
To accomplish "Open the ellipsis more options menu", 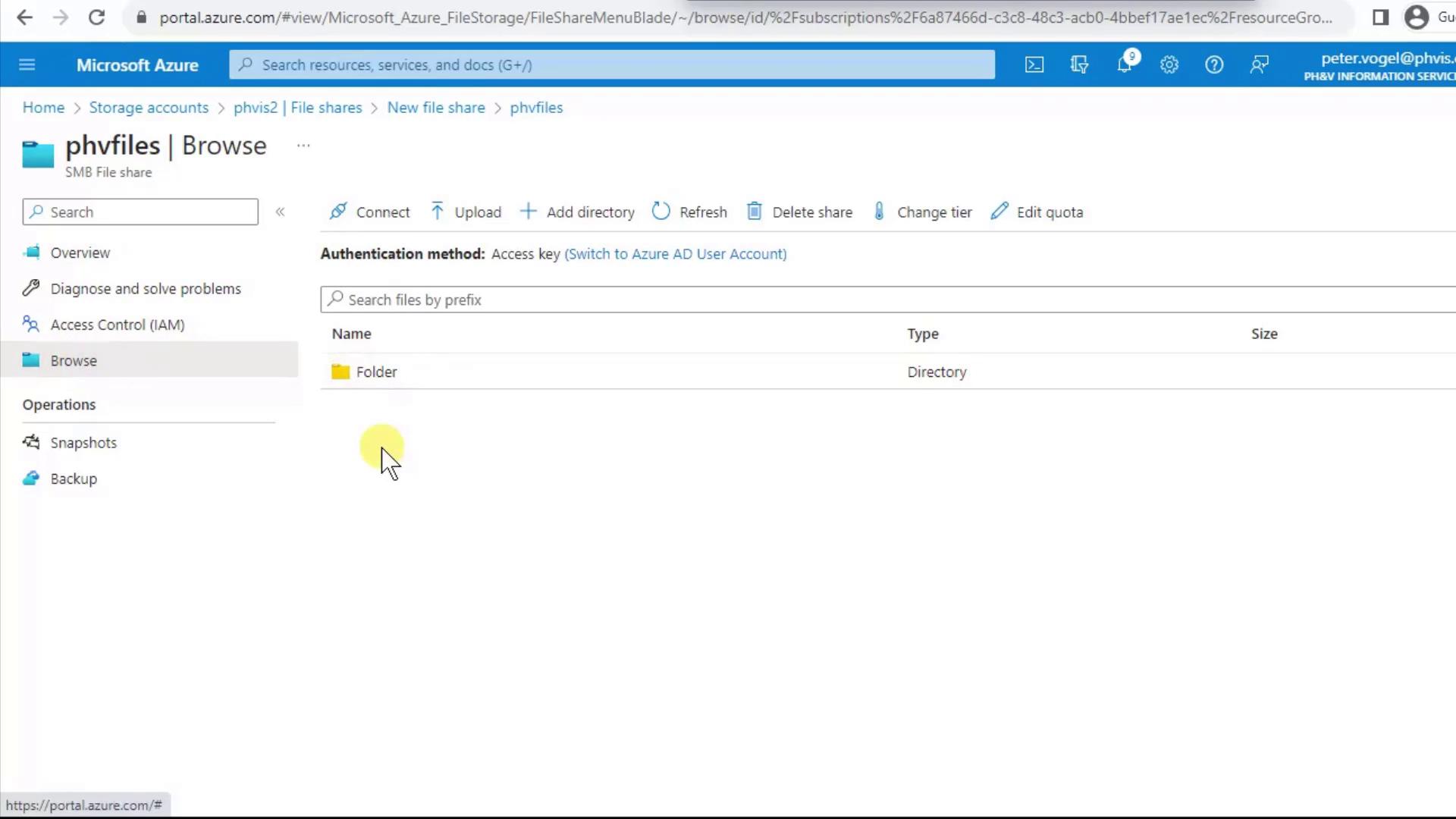I will point(303,146).
